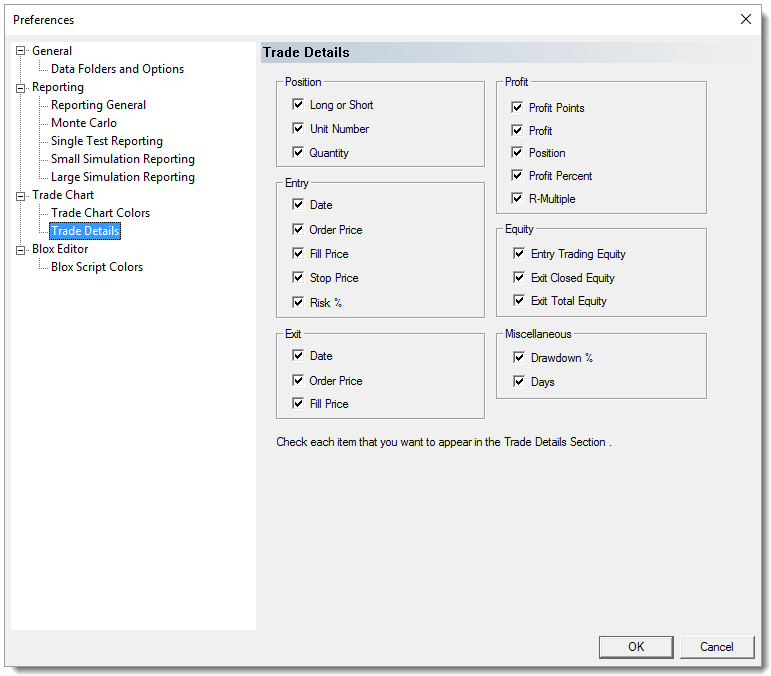Go to Single Test Reporting page
Screen dimensions: 771x676
tap(106, 141)
